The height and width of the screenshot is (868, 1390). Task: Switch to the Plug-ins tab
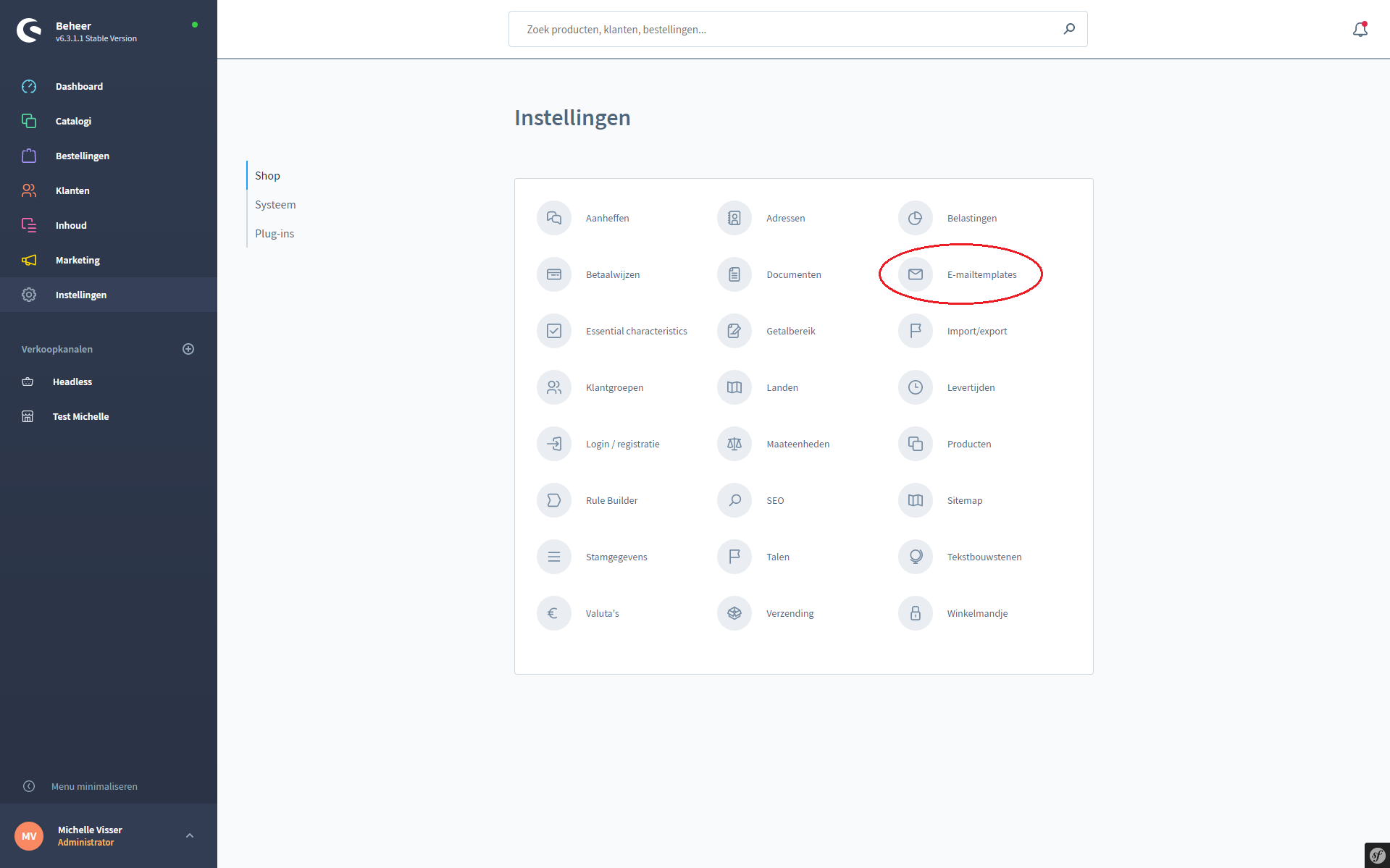click(275, 234)
